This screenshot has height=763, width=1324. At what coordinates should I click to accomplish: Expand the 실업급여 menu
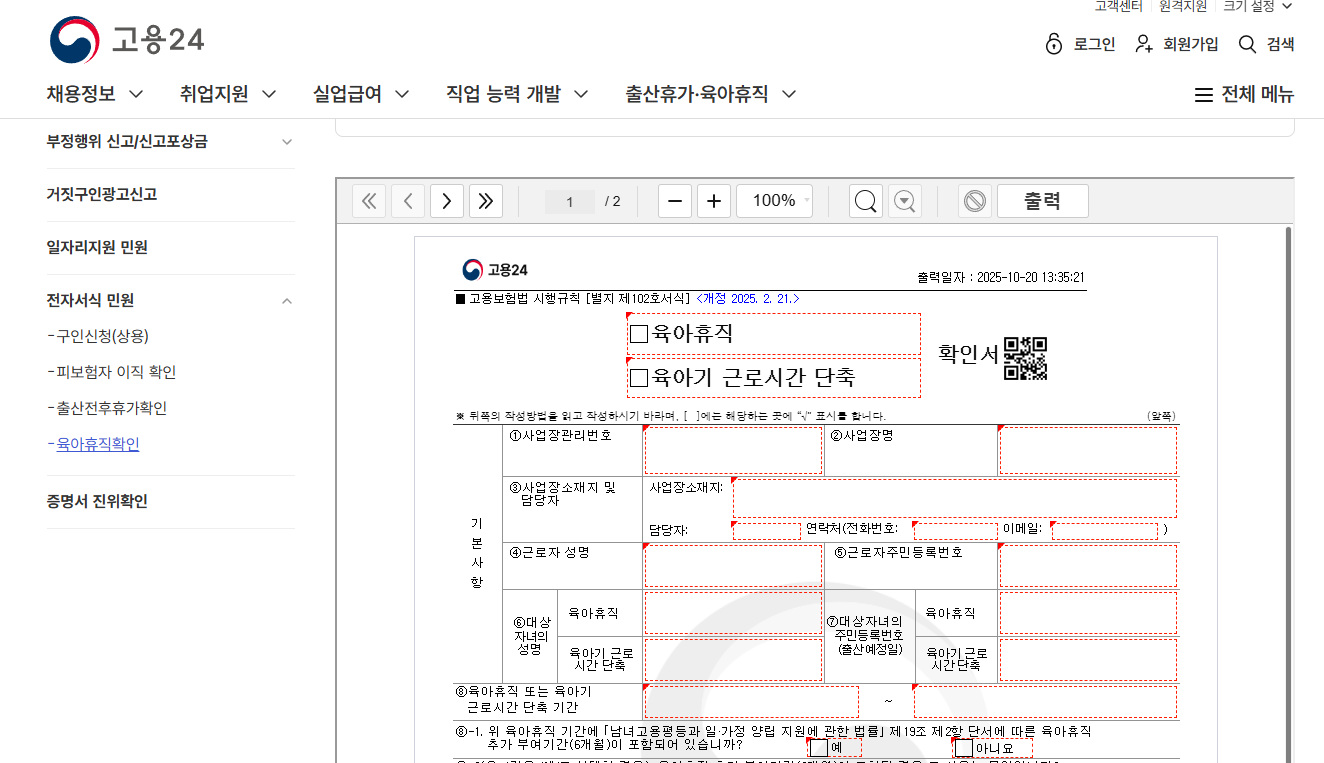[x=361, y=94]
